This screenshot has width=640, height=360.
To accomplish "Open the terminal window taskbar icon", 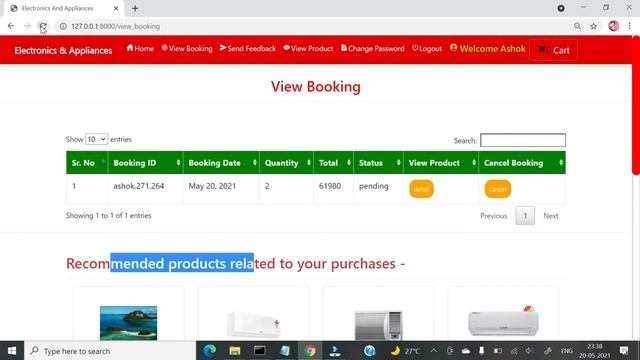I will coord(260,351).
